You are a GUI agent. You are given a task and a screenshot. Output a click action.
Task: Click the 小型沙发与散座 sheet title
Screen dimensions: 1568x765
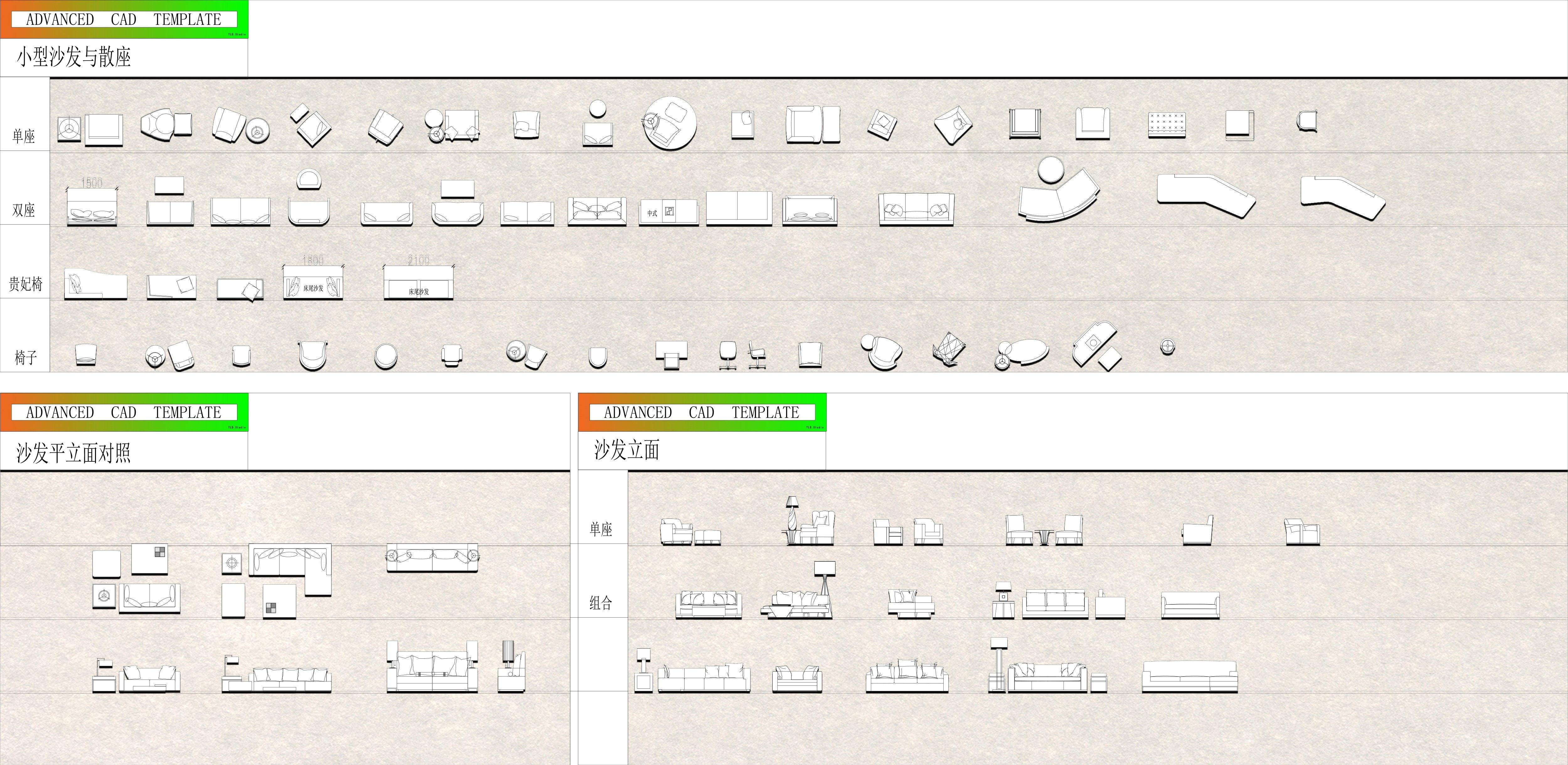(74, 57)
